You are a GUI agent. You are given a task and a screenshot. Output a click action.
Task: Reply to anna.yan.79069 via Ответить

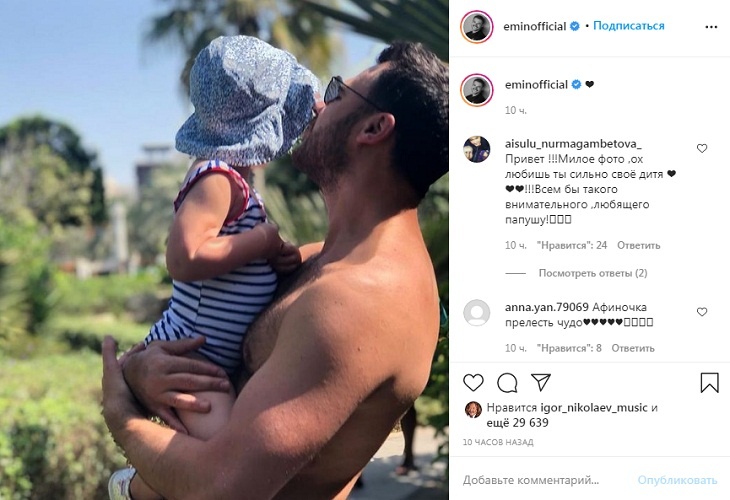pyautogui.click(x=633, y=348)
